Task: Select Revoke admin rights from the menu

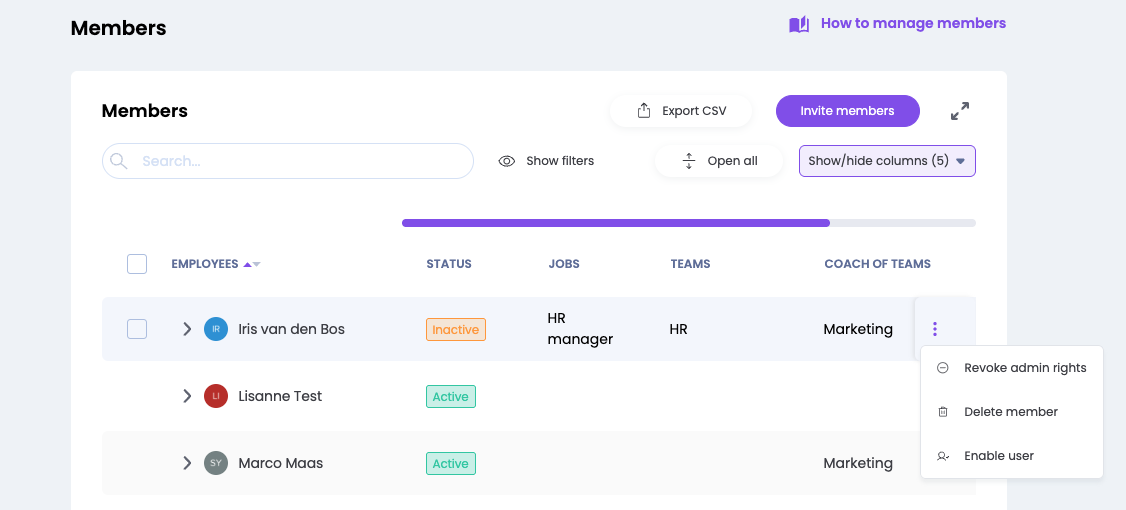Action: coord(1024,368)
